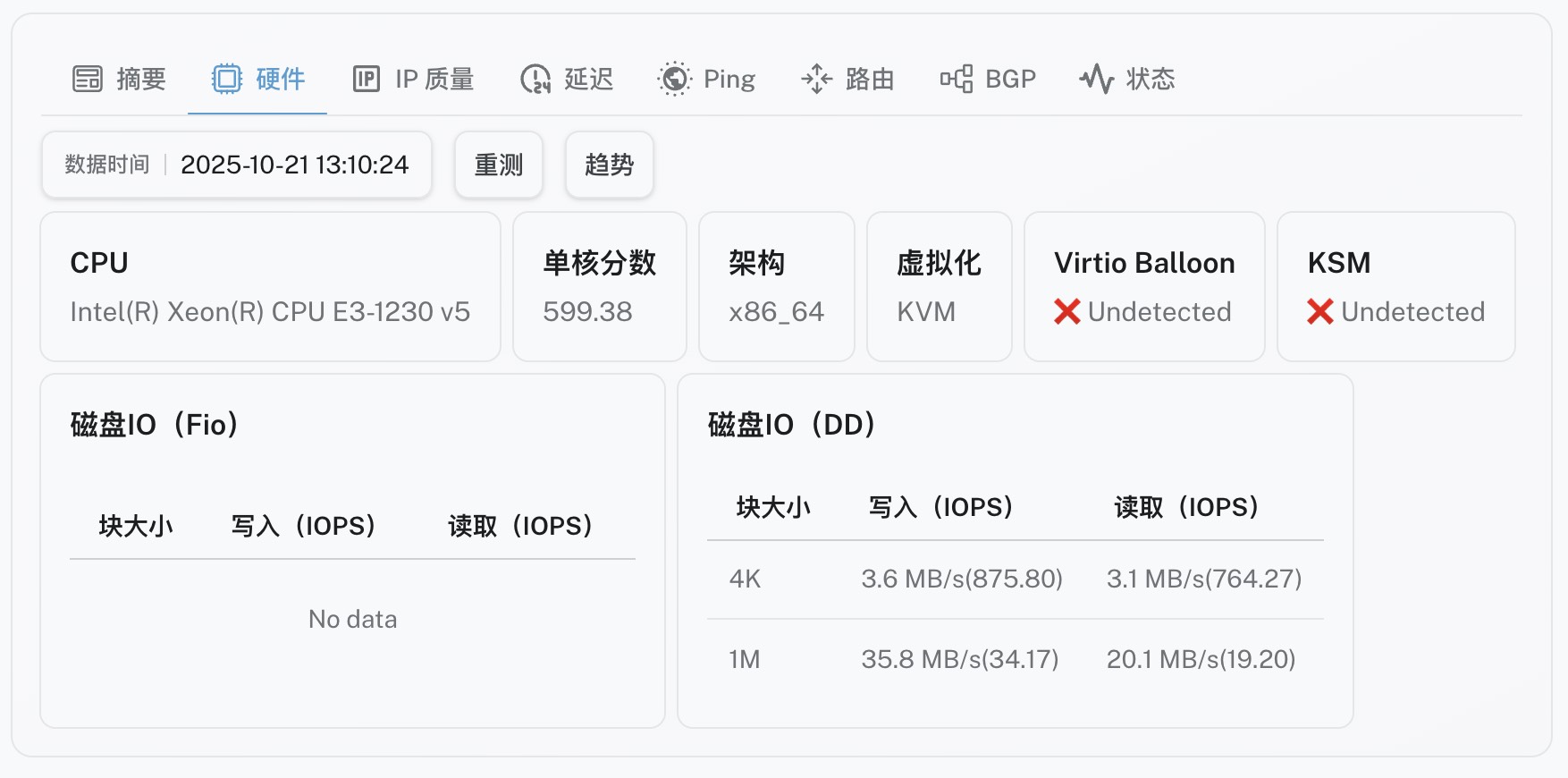Select the CPU Intel Xeon E3-1230 v5 card
The image size is (1568, 778).
point(270,287)
